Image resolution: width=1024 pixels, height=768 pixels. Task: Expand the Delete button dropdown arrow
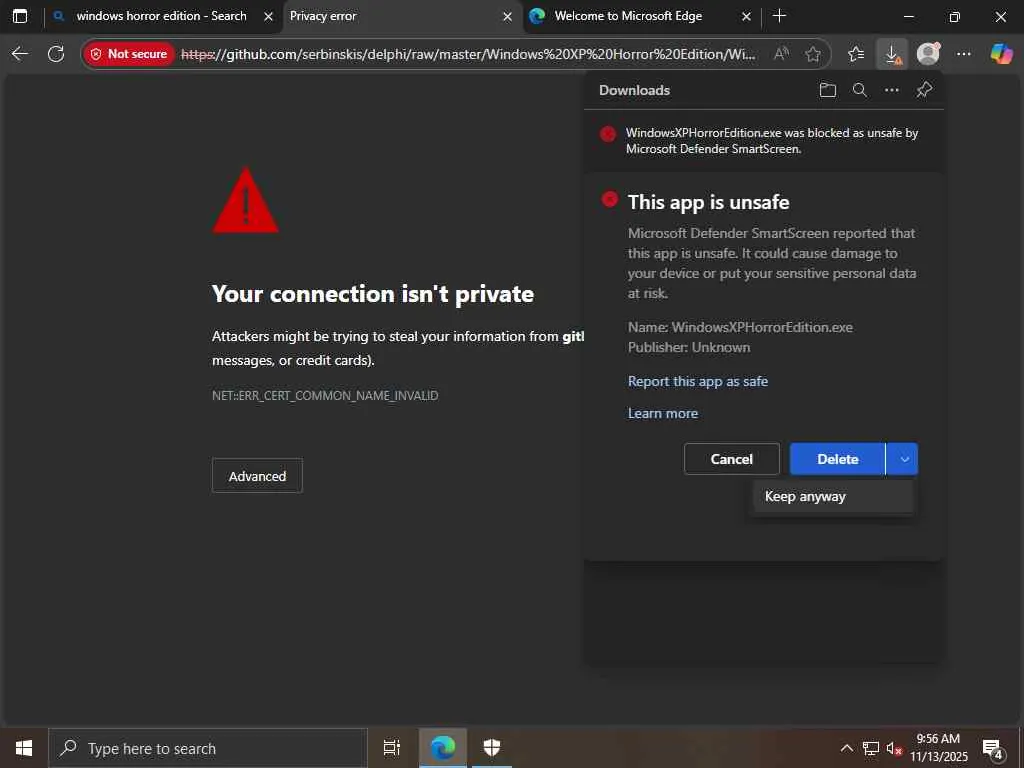click(903, 459)
